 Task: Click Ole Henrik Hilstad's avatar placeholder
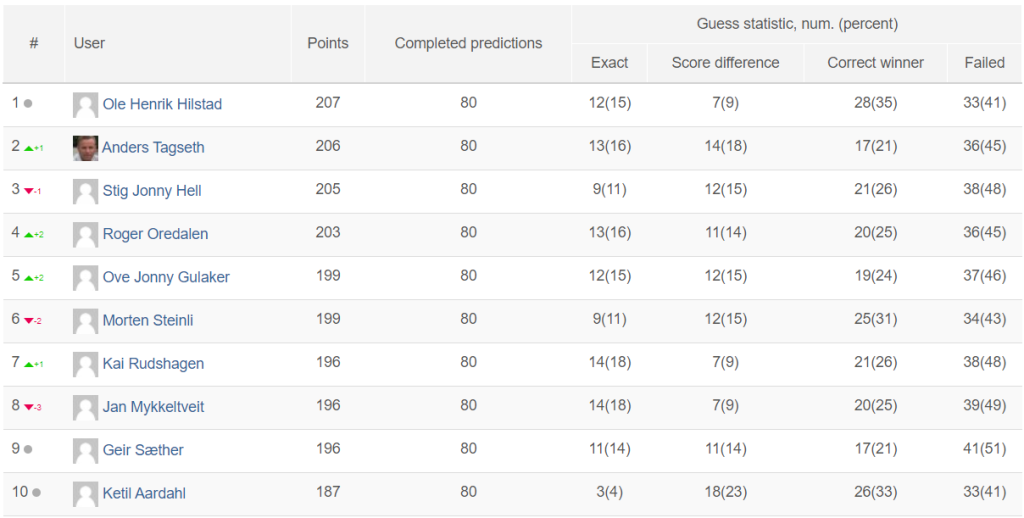86,105
